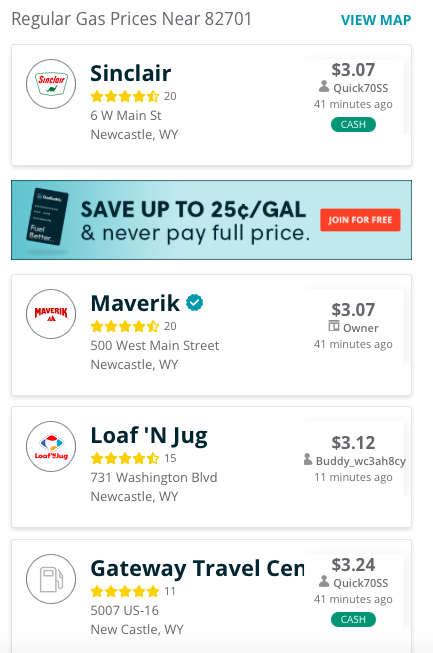Click the CASH badge on Sinclair price
The image size is (433, 653).
tap(353, 125)
